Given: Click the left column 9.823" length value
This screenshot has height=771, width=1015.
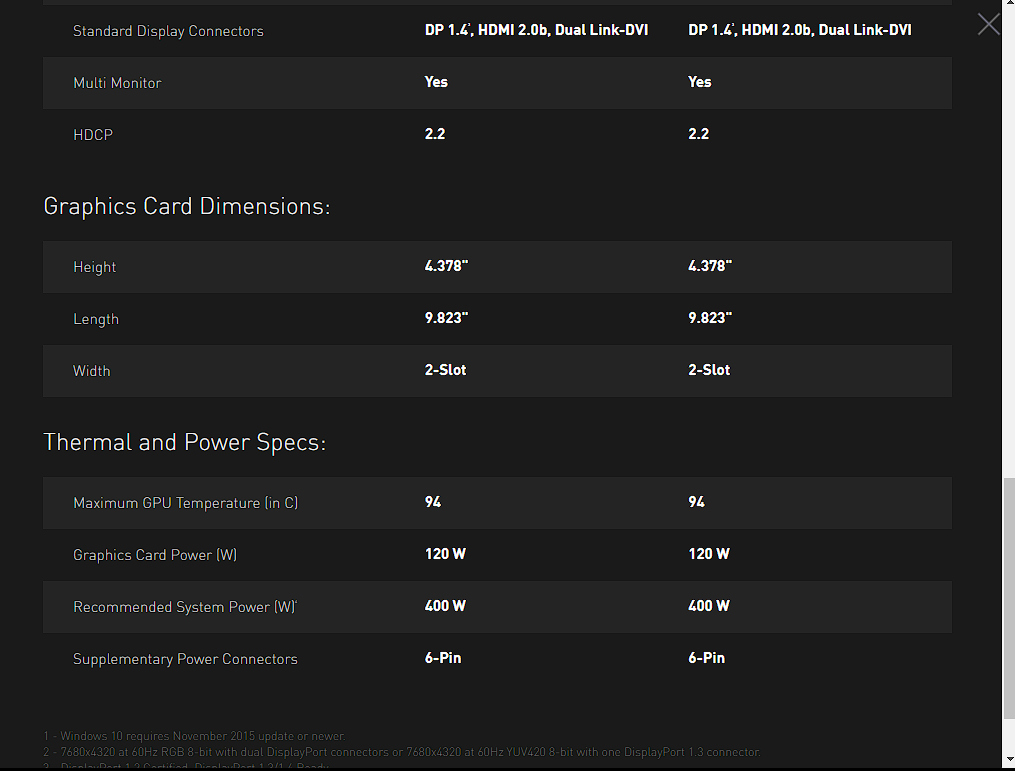Looking at the screenshot, I should pos(446,318).
